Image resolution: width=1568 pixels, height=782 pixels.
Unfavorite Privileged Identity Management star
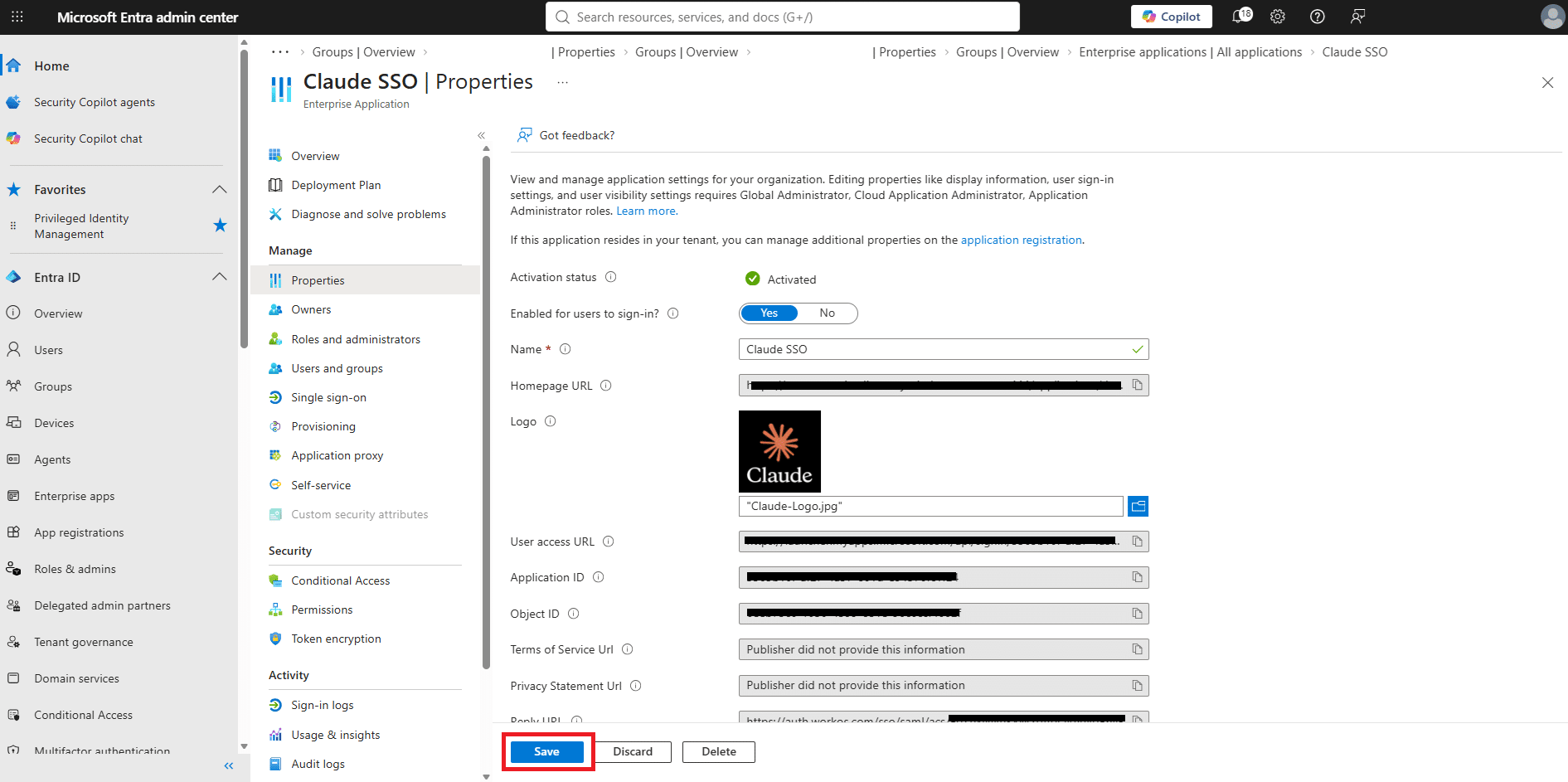tap(220, 226)
